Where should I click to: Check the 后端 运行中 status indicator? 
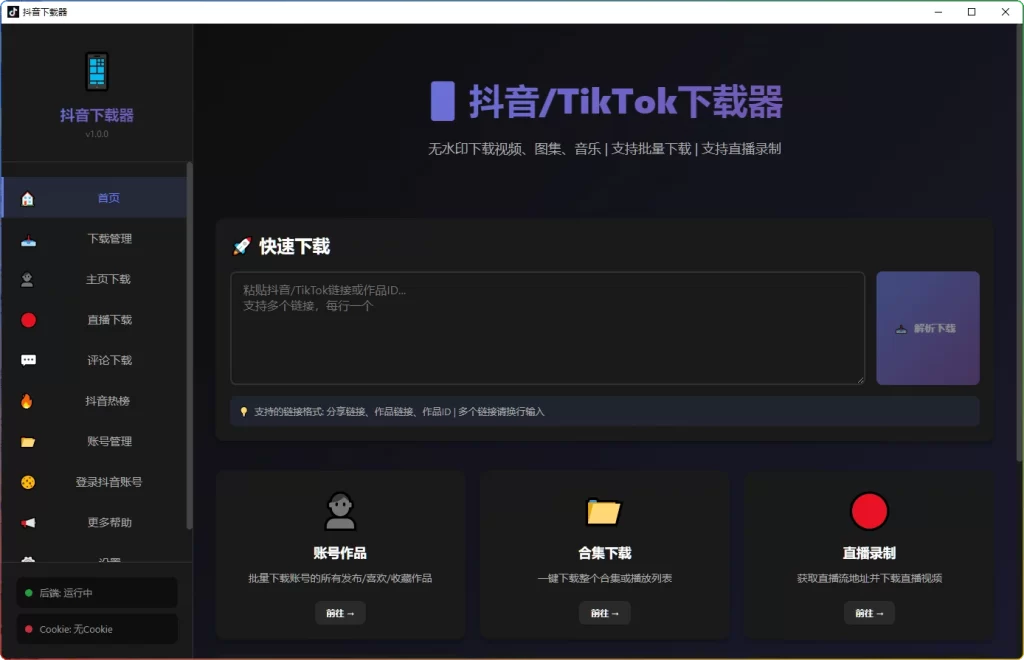coord(95,592)
